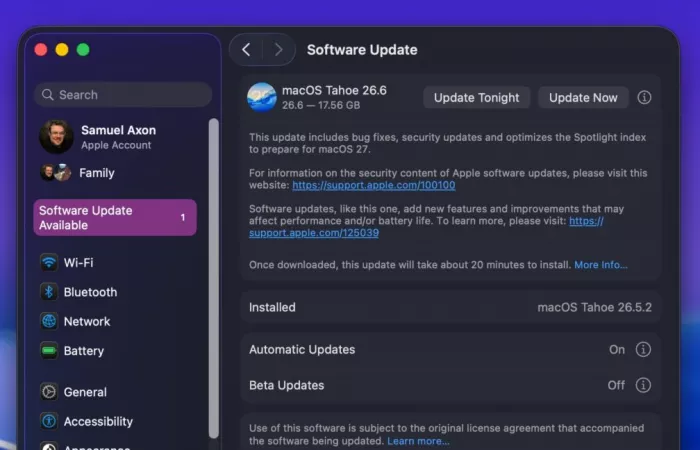This screenshot has height=450, width=700.
Task: Click the macOS Tahoe 26.6 title text
Action: pos(334,90)
